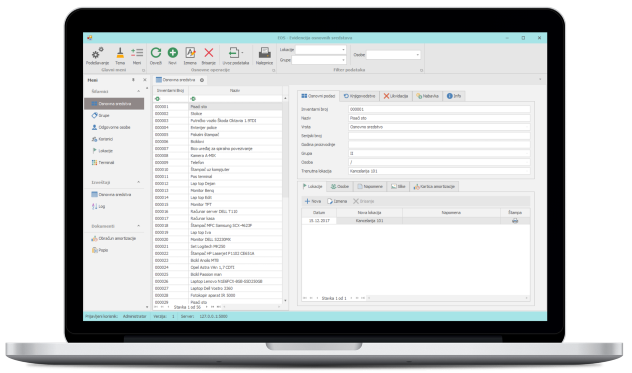Click the green Osveži refresh icon
Image resolution: width=632 pixels, height=373 pixels.
click(x=156, y=52)
